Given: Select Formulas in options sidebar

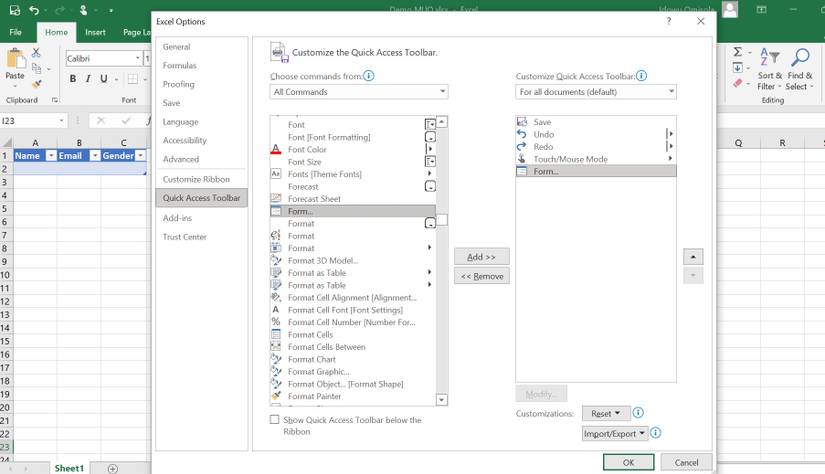Looking at the screenshot, I should [202, 65].
